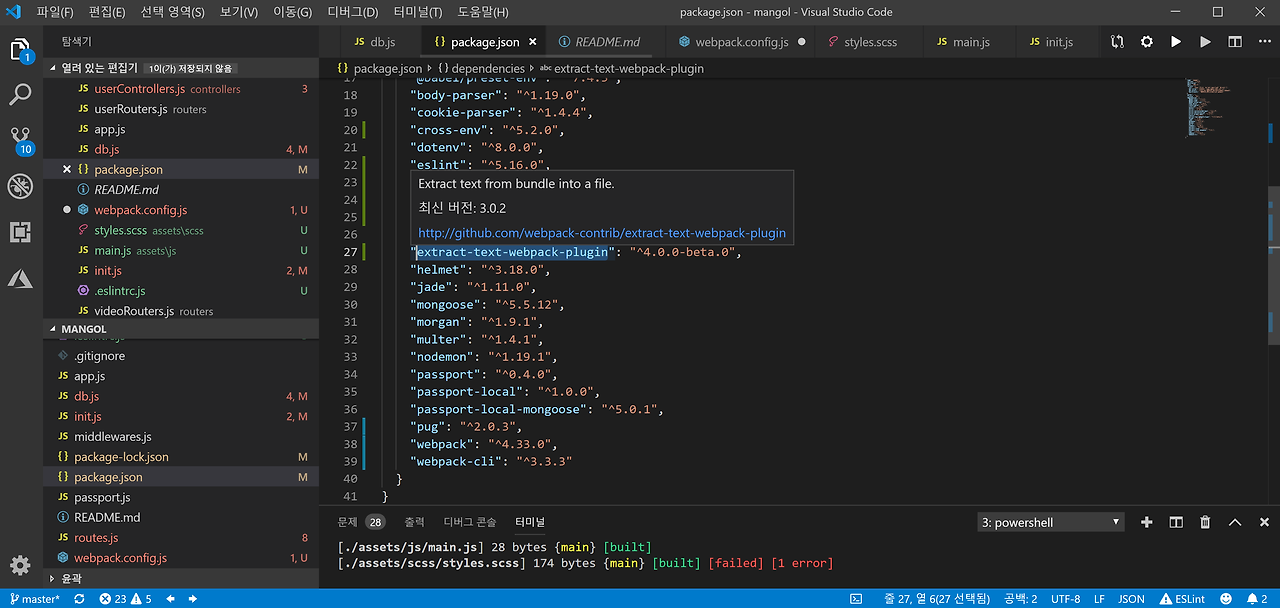
Task: Open the terminal selector '3: powershell' dropdown
Action: click(1050, 522)
